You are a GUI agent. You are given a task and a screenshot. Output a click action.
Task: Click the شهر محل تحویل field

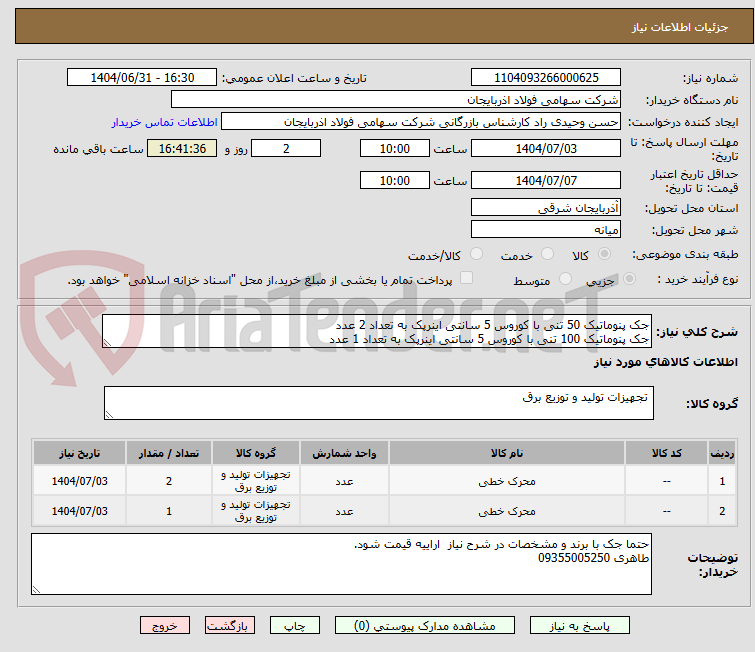pos(545,230)
